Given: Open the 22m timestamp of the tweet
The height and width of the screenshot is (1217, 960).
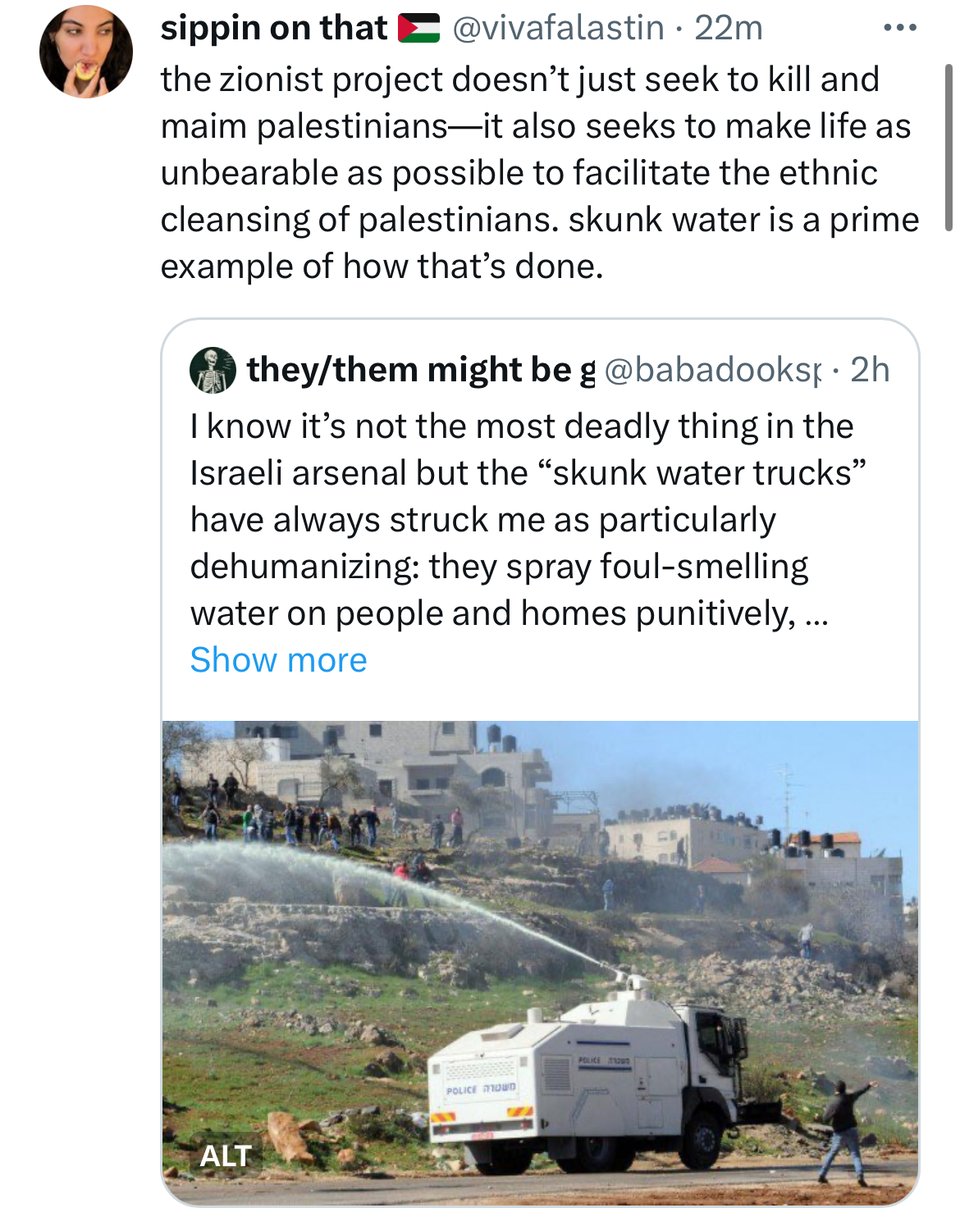Looking at the screenshot, I should (728, 29).
